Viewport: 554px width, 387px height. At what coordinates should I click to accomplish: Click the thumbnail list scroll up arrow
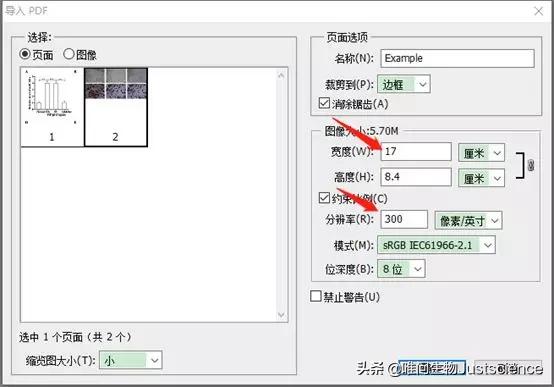[x=281, y=75]
